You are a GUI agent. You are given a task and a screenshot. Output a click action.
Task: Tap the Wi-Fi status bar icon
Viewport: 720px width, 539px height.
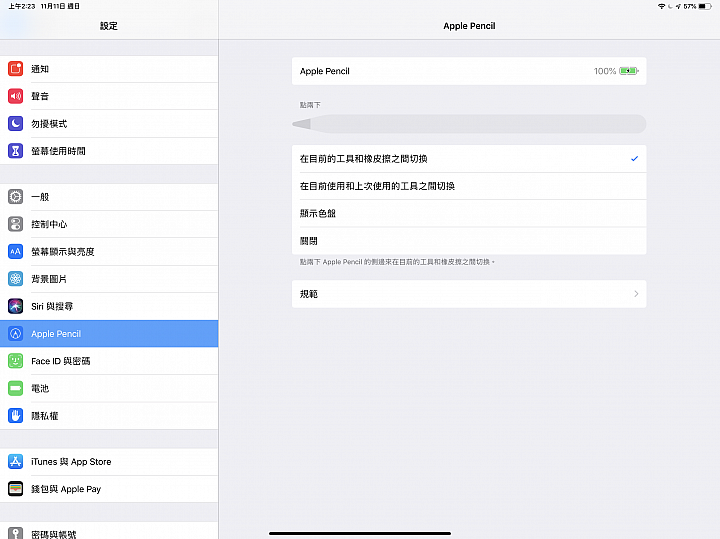662,6
